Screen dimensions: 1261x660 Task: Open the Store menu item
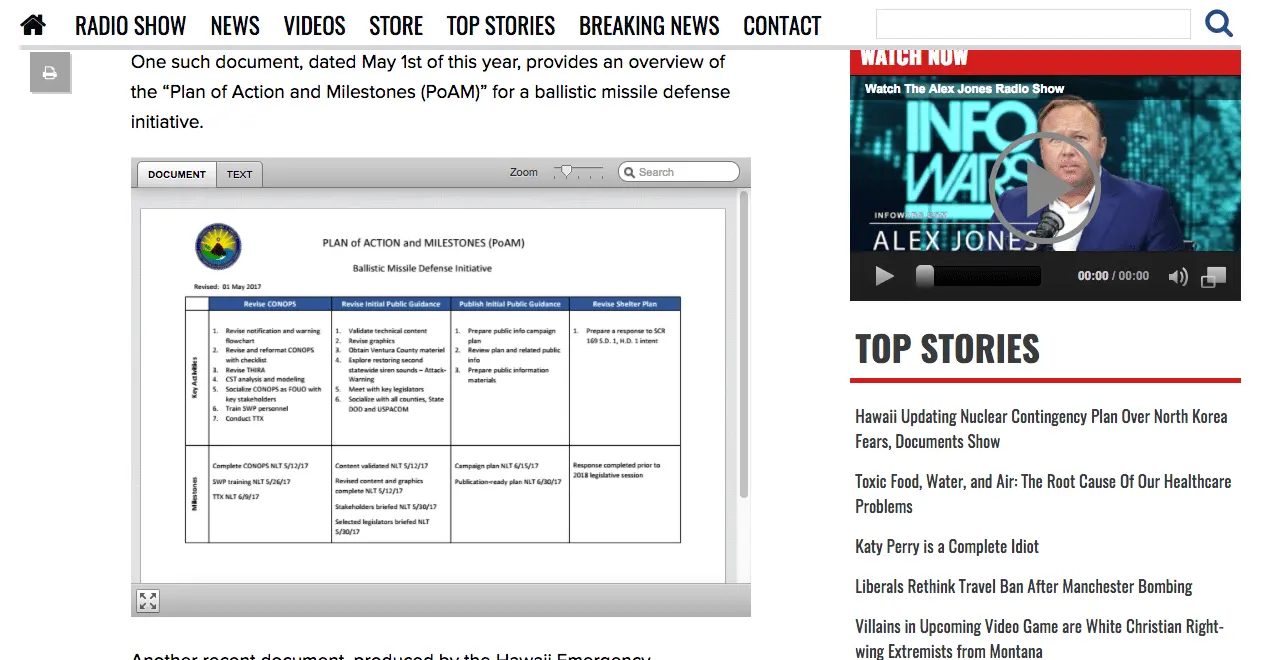(396, 26)
